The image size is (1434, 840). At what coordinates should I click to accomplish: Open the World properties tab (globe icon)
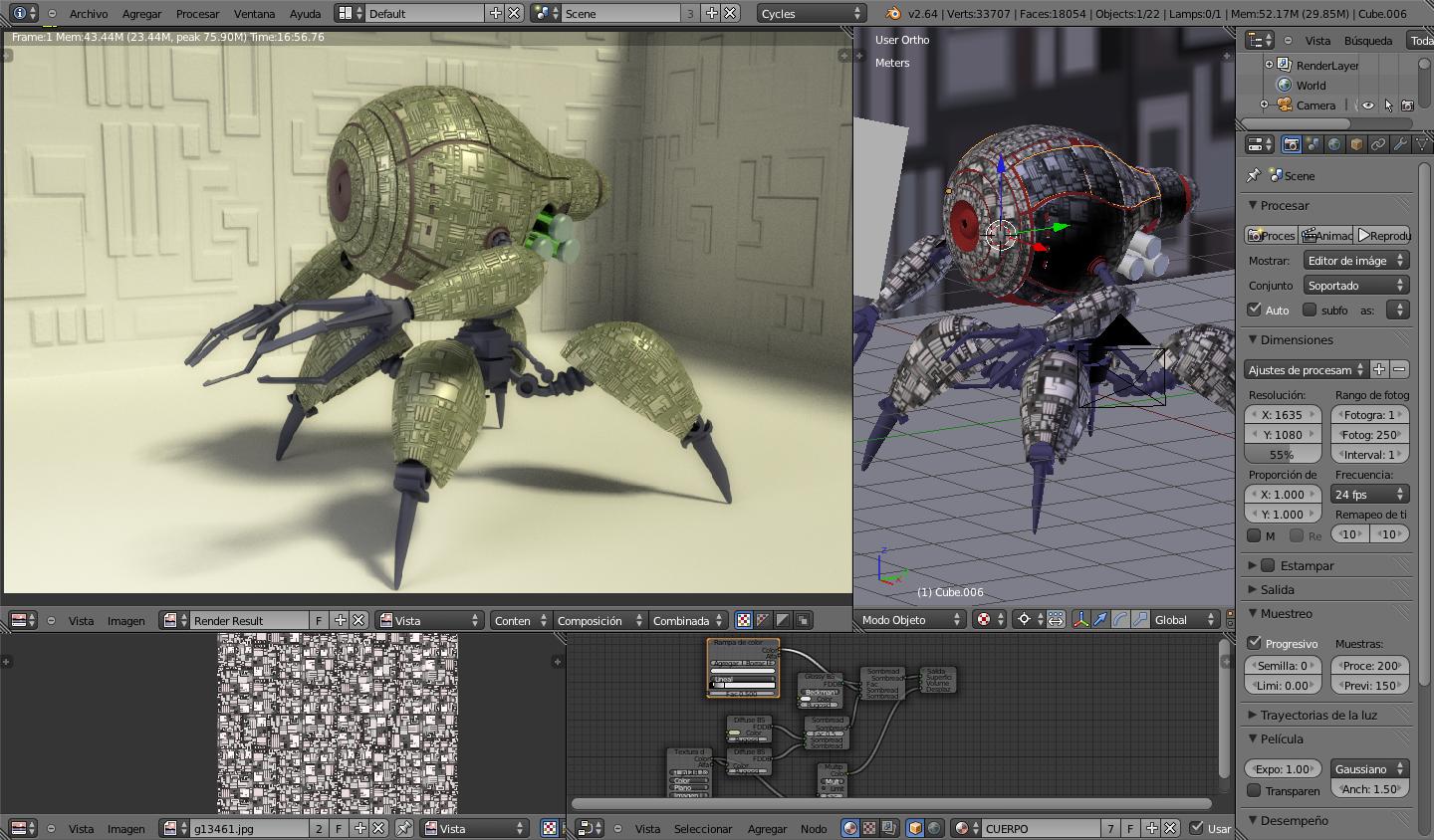[1334, 144]
